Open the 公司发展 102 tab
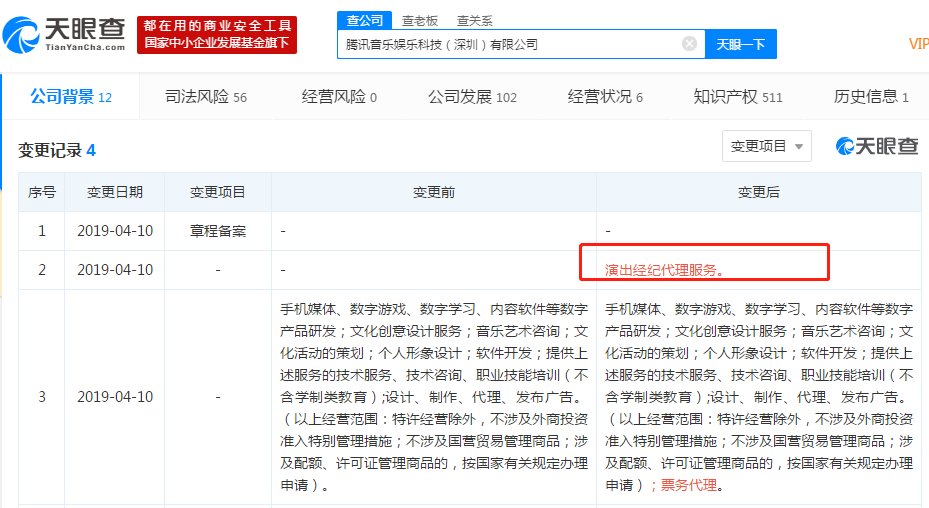Image resolution: width=929 pixels, height=508 pixels. (x=472, y=97)
